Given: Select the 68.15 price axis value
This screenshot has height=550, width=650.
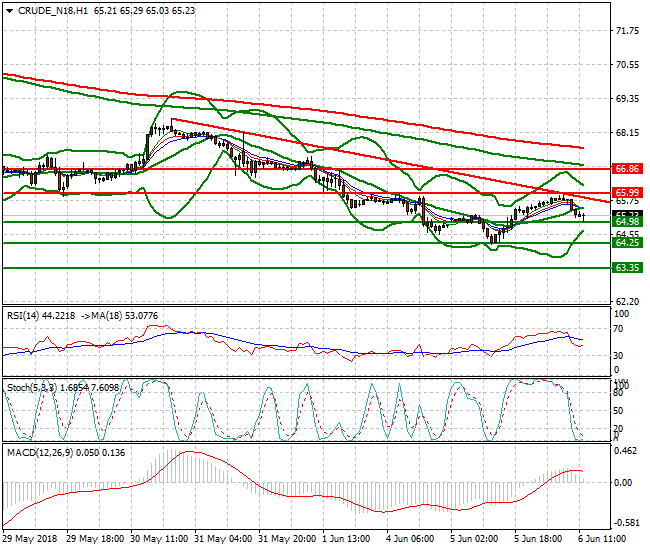Looking at the screenshot, I should pos(627,133).
